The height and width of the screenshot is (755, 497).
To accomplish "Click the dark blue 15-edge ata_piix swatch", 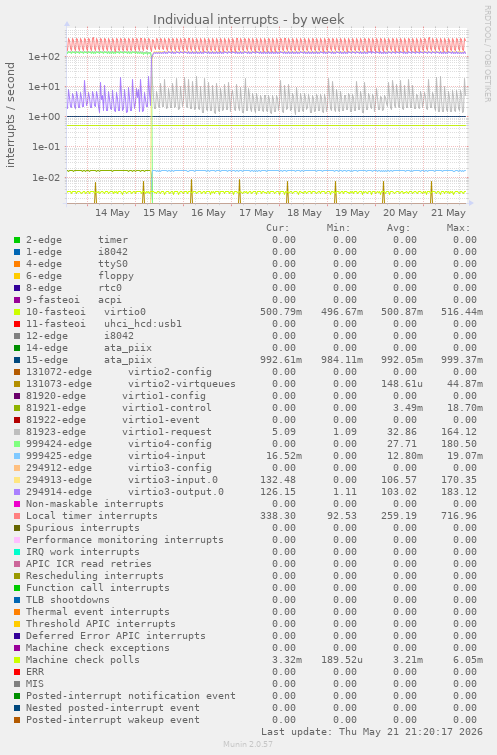I will pyautogui.click(x=17, y=360).
